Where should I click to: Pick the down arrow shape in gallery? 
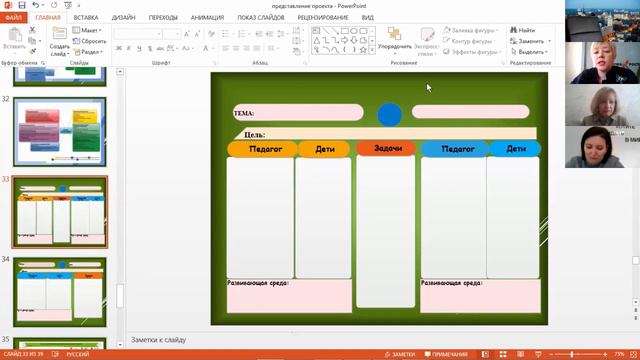[x=353, y=40]
